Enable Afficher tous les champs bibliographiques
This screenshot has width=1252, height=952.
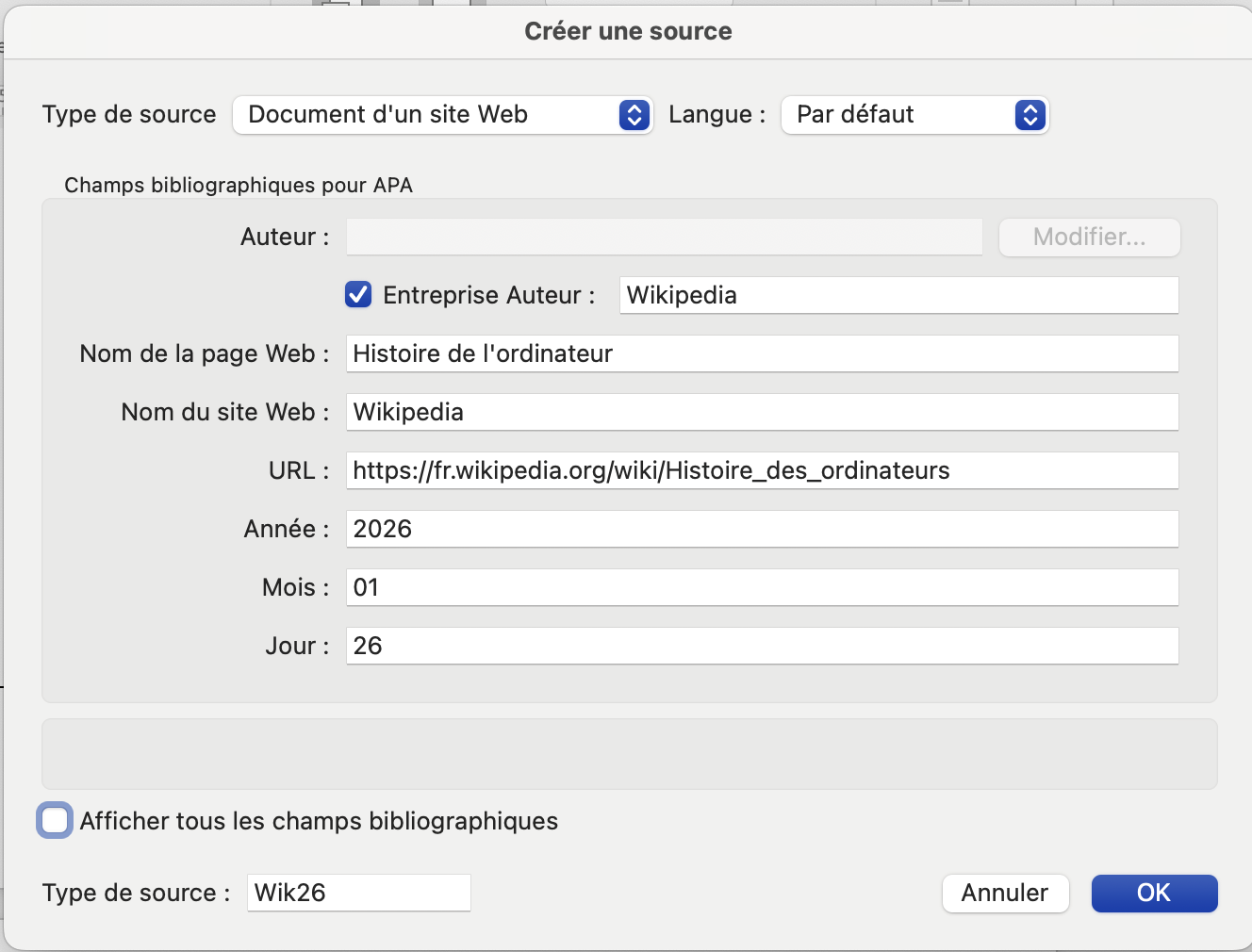click(55, 821)
